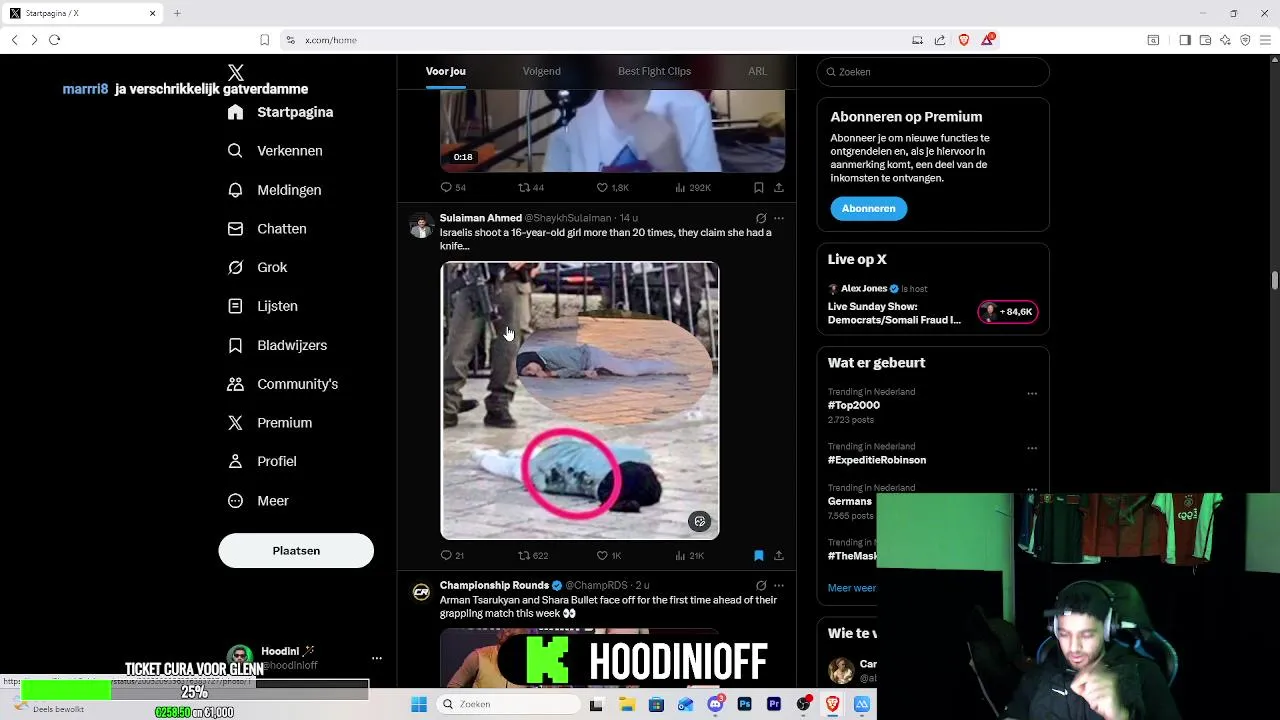Viewport: 1280px width, 720px height.
Task: Open Sulaiman Ahmed's profile avatar
Action: tap(421, 225)
